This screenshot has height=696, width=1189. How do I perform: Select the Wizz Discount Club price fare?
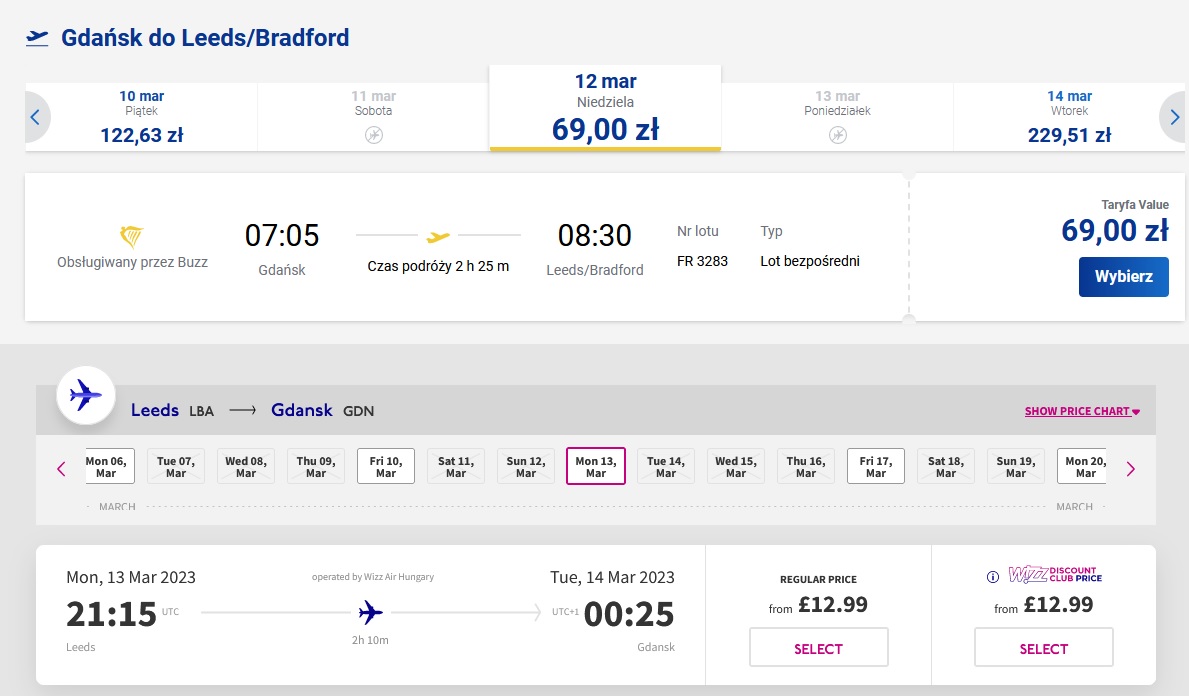pos(1043,647)
